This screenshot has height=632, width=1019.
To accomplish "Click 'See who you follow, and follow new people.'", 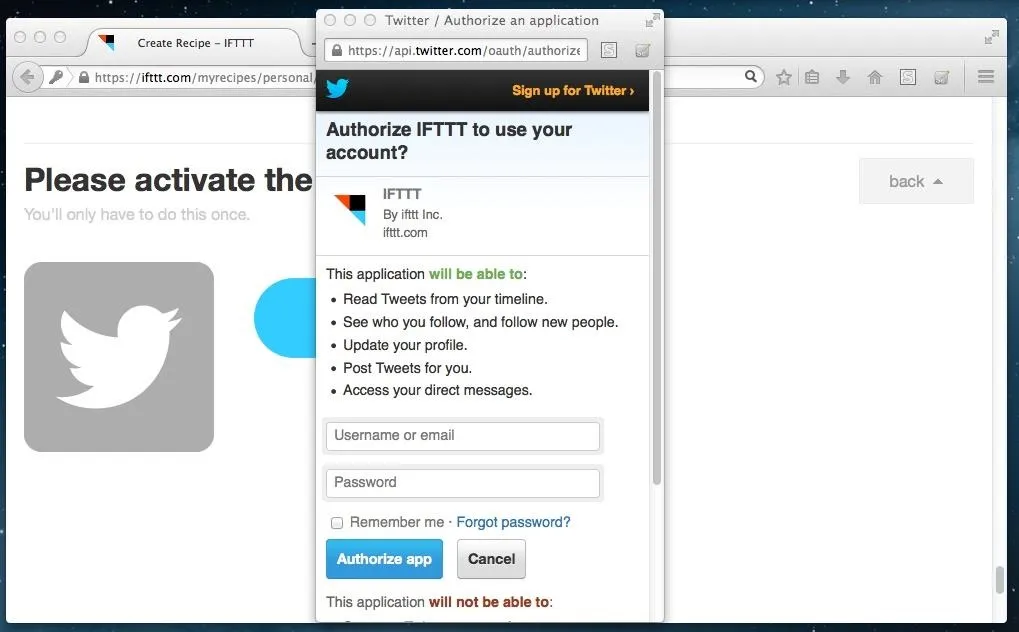I will point(480,322).
